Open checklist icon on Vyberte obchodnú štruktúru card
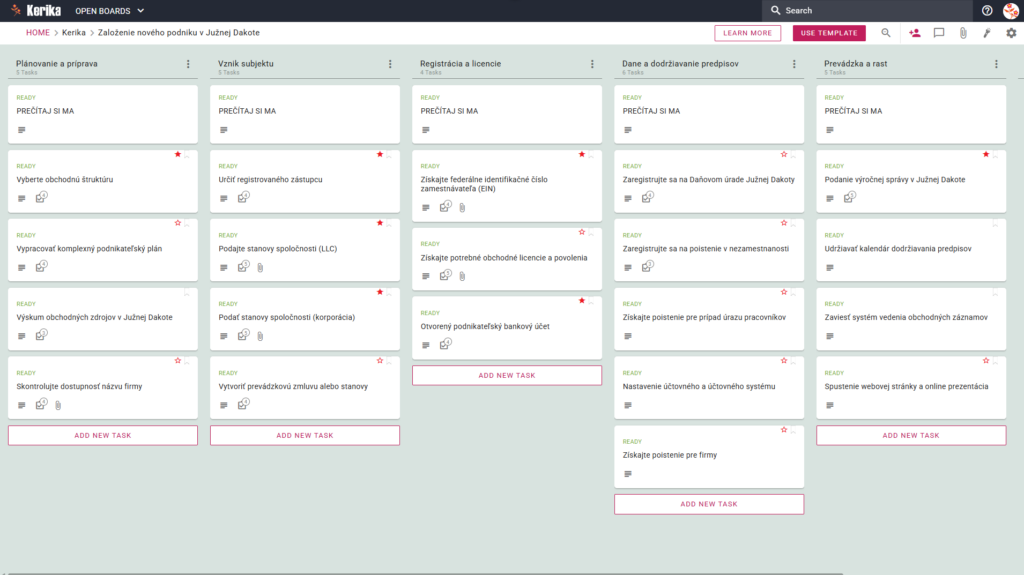Viewport: 1024px width, 575px height. [x=41, y=197]
